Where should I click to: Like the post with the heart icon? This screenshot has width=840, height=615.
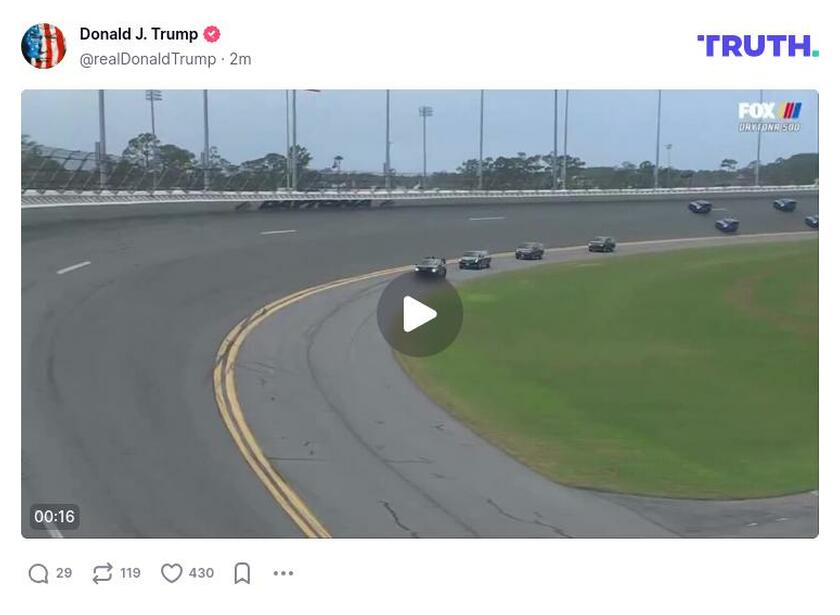[171, 573]
